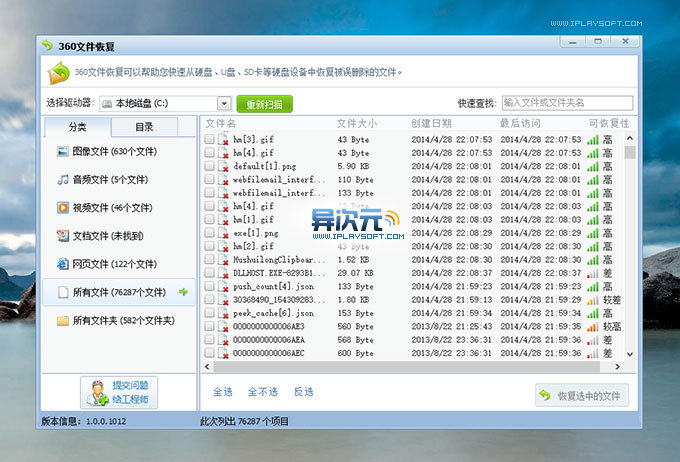Click the drive icon in the drive selector
The height and width of the screenshot is (462, 680).
107,104
